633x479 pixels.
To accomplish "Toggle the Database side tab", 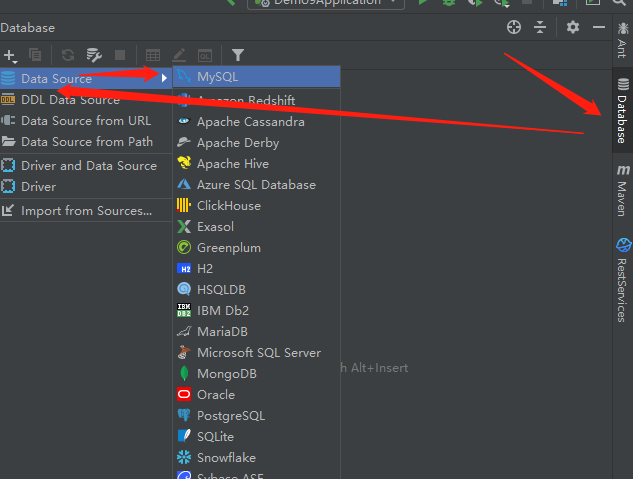I will [x=623, y=111].
